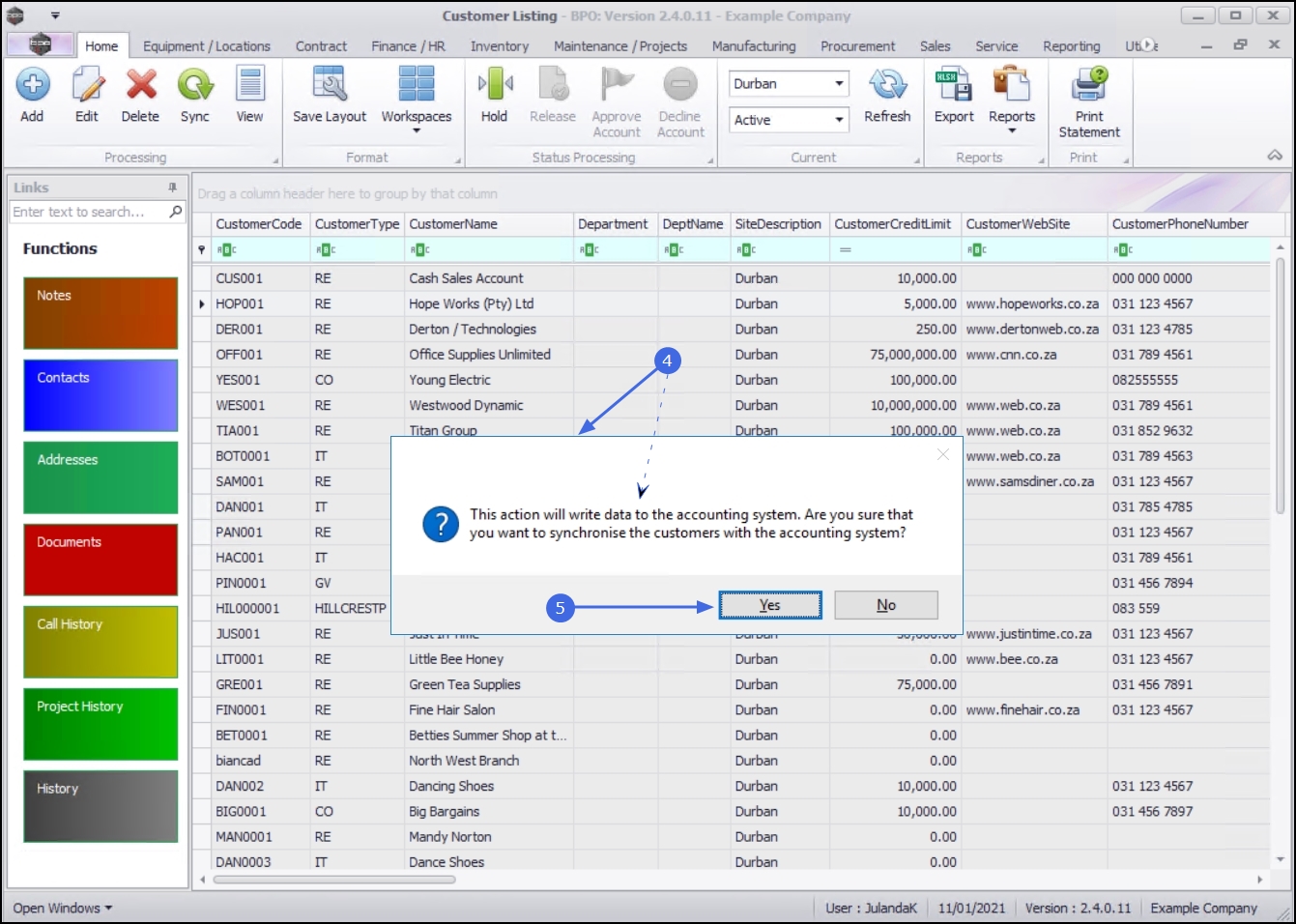This screenshot has width=1296, height=924.
Task: Open the Equipment / Locations tab
Action: (x=207, y=46)
